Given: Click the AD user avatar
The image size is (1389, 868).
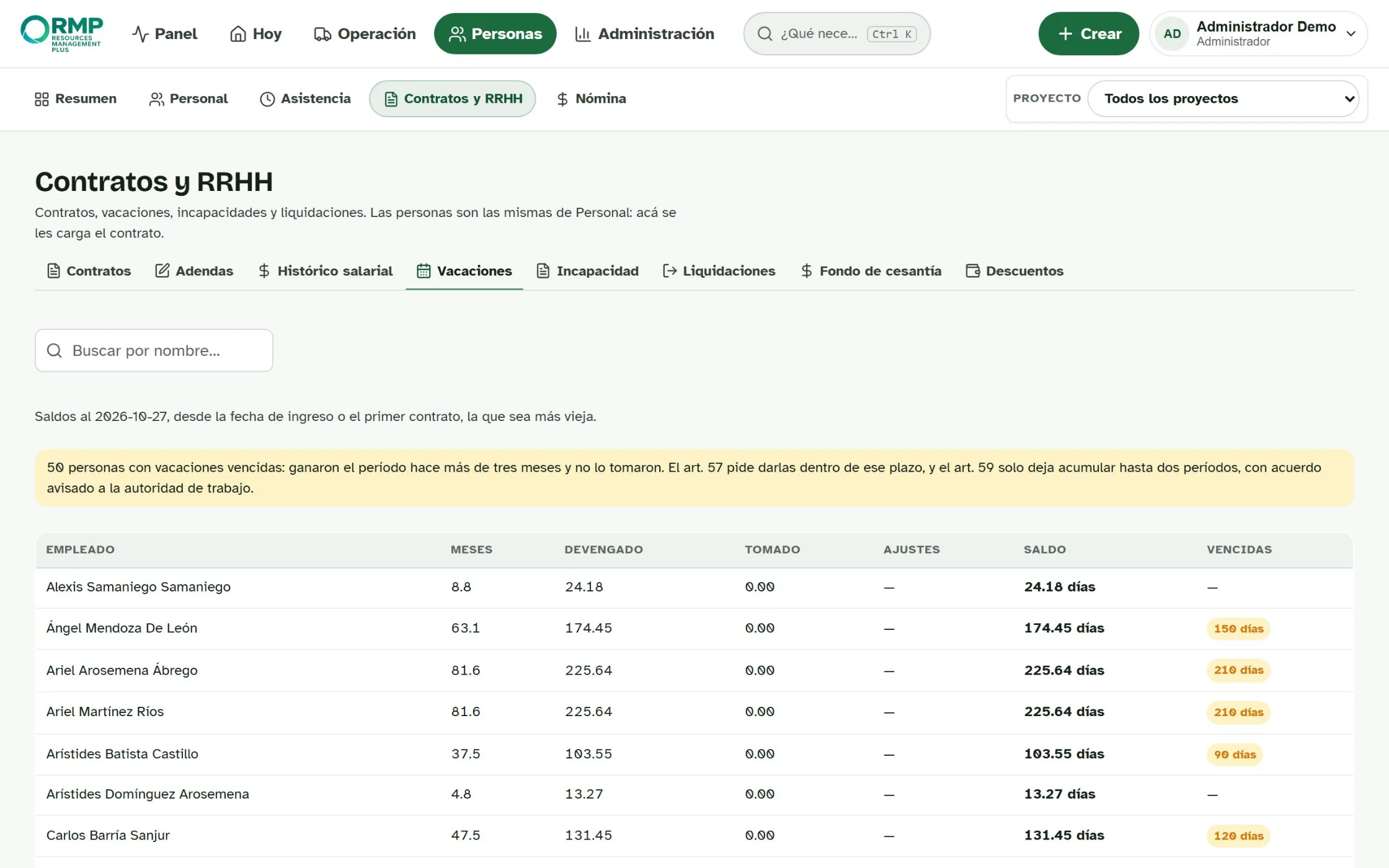Looking at the screenshot, I should (1172, 33).
